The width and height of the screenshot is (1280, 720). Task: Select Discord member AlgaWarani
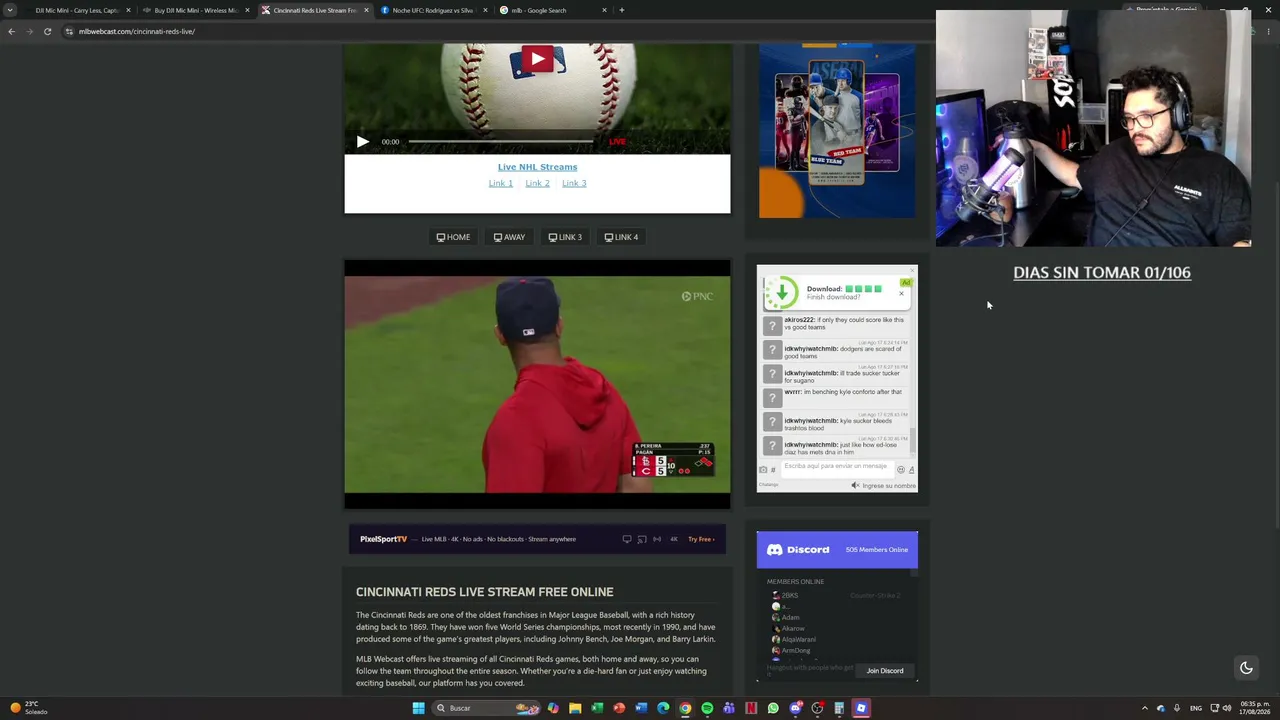(x=798, y=639)
